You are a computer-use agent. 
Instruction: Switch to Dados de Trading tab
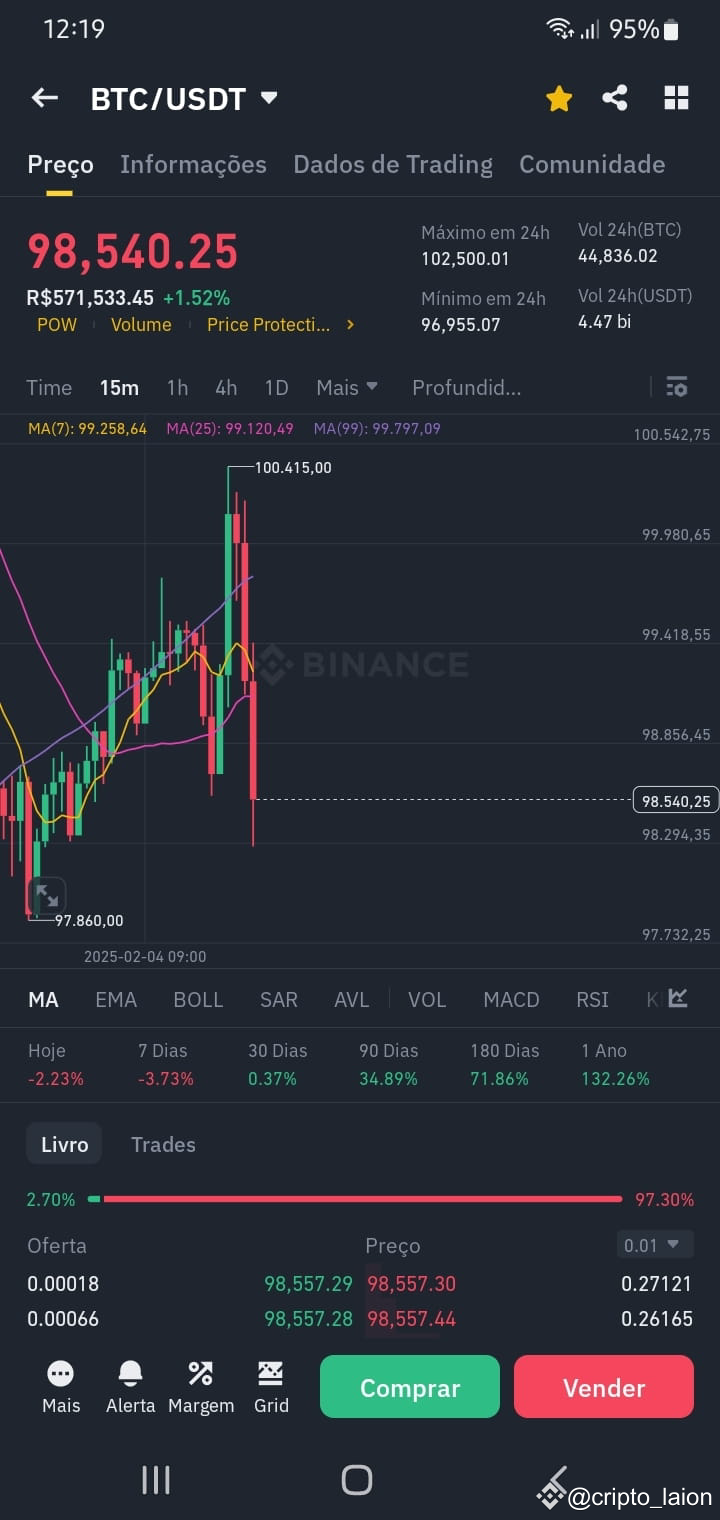point(393,164)
